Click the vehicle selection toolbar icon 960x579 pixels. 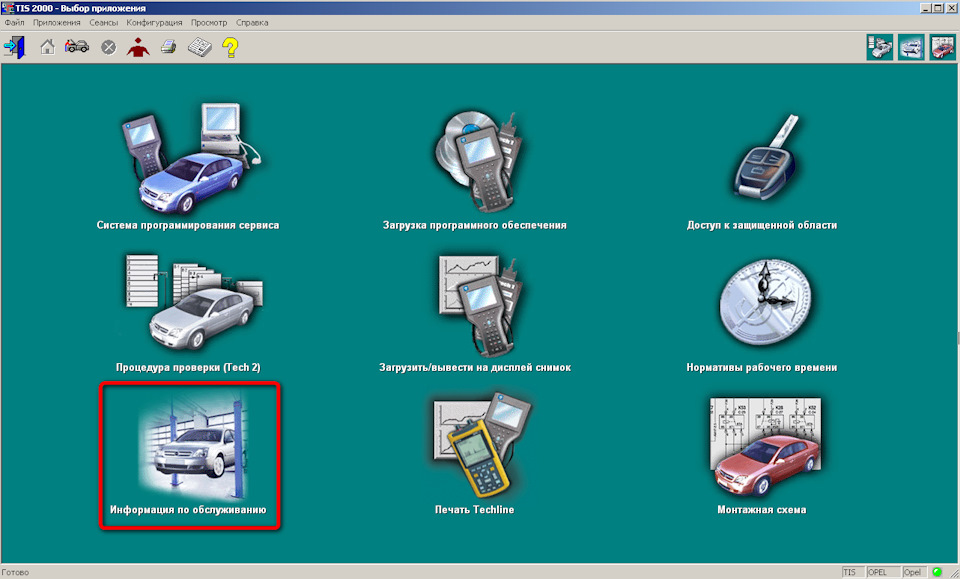(77, 47)
